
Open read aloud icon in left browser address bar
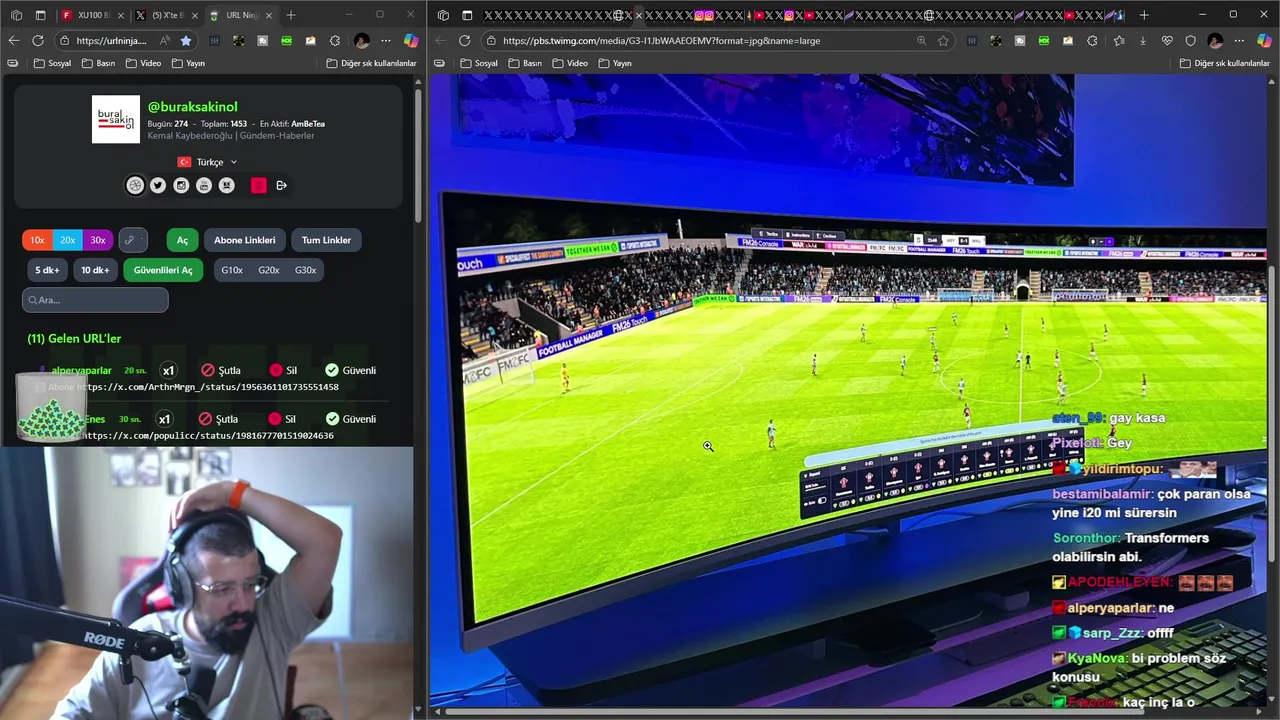tap(165, 41)
